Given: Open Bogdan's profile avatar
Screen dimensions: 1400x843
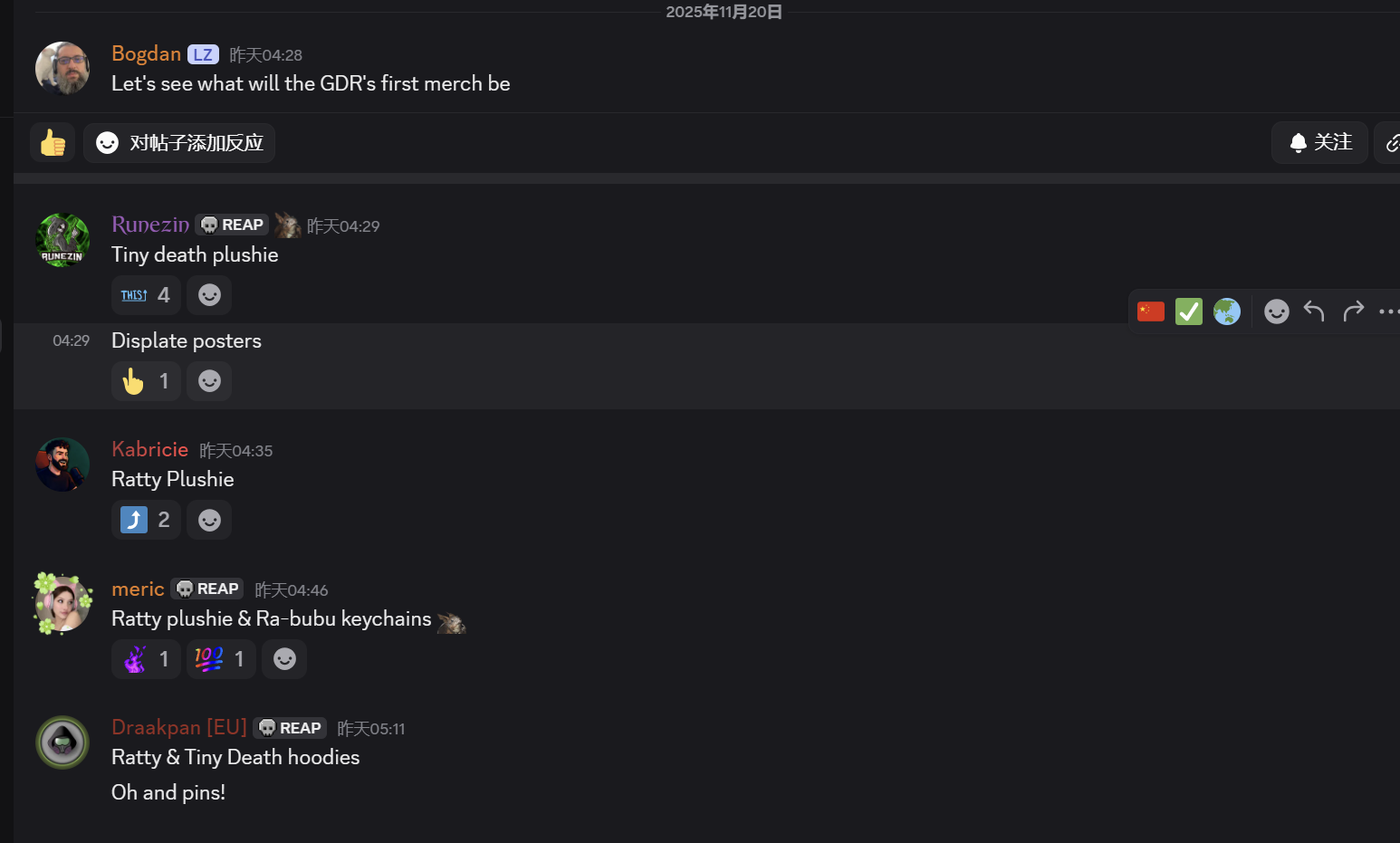Looking at the screenshot, I should pos(62,69).
